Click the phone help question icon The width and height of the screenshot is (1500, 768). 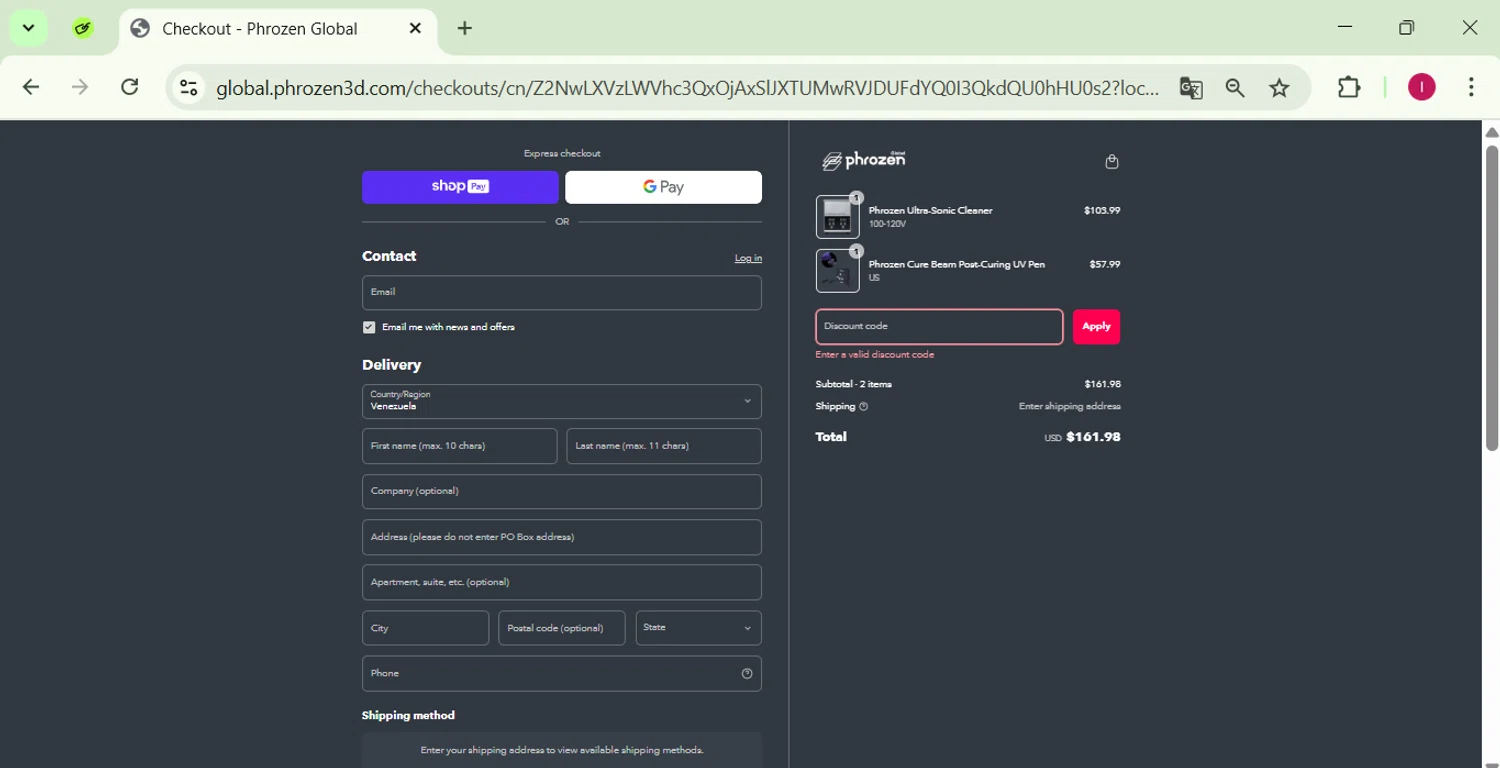point(747,674)
